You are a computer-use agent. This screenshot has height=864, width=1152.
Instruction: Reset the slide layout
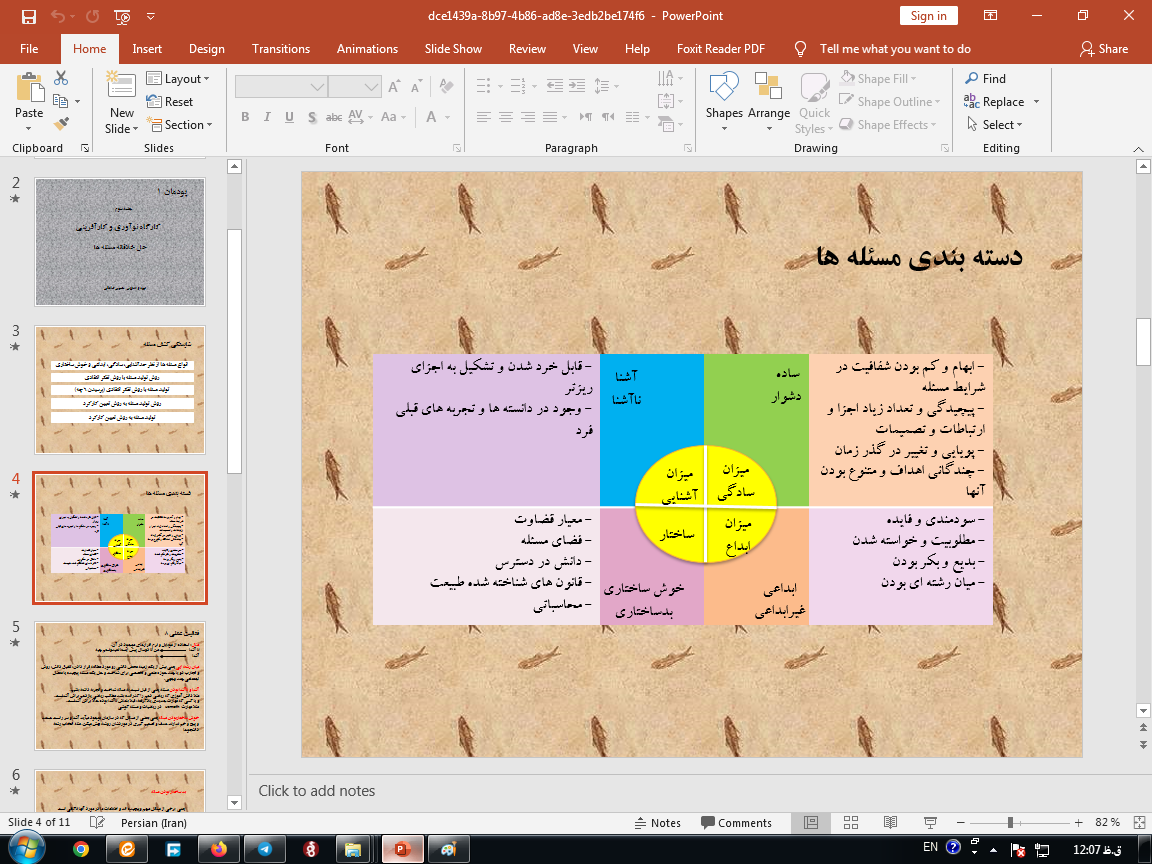coord(170,101)
